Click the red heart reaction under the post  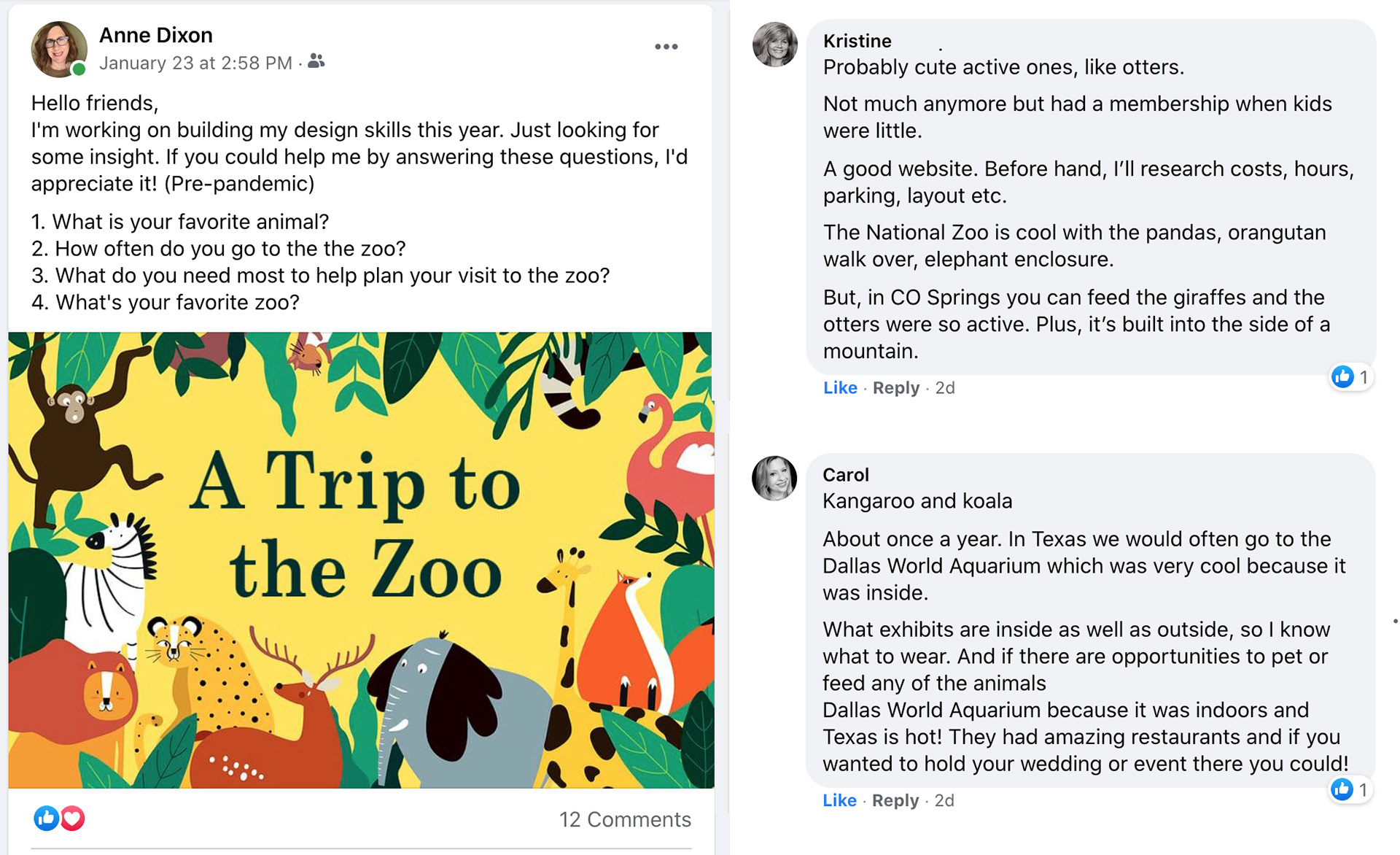click(x=72, y=819)
